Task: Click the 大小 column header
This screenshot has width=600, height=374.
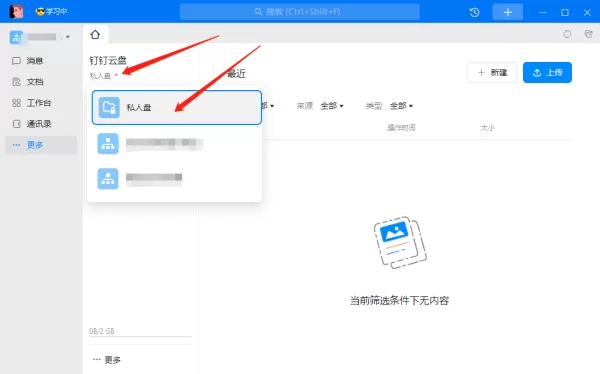Action: (488, 128)
